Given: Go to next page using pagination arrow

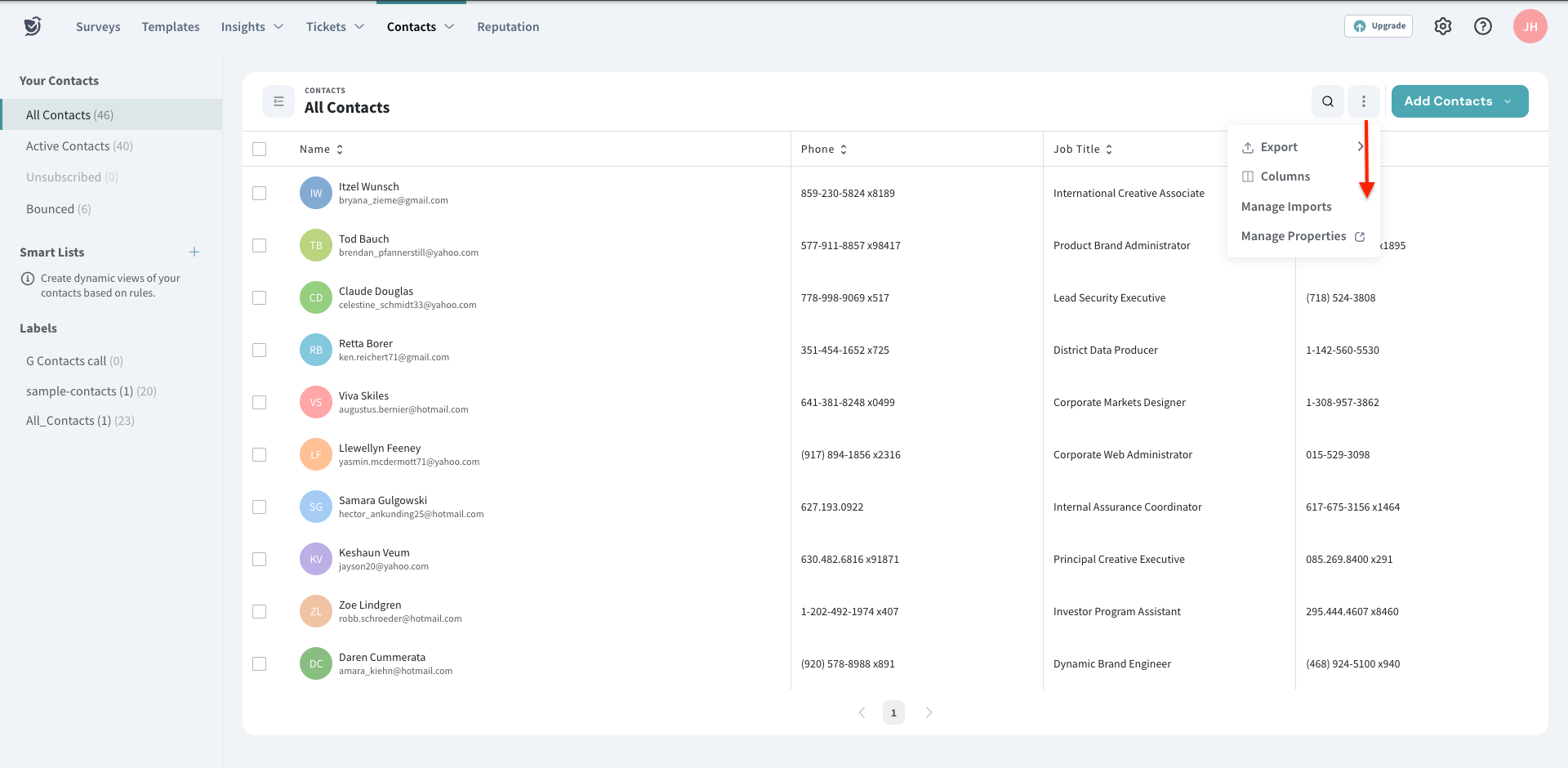Looking at the screenshot, I should click(929, 712).
